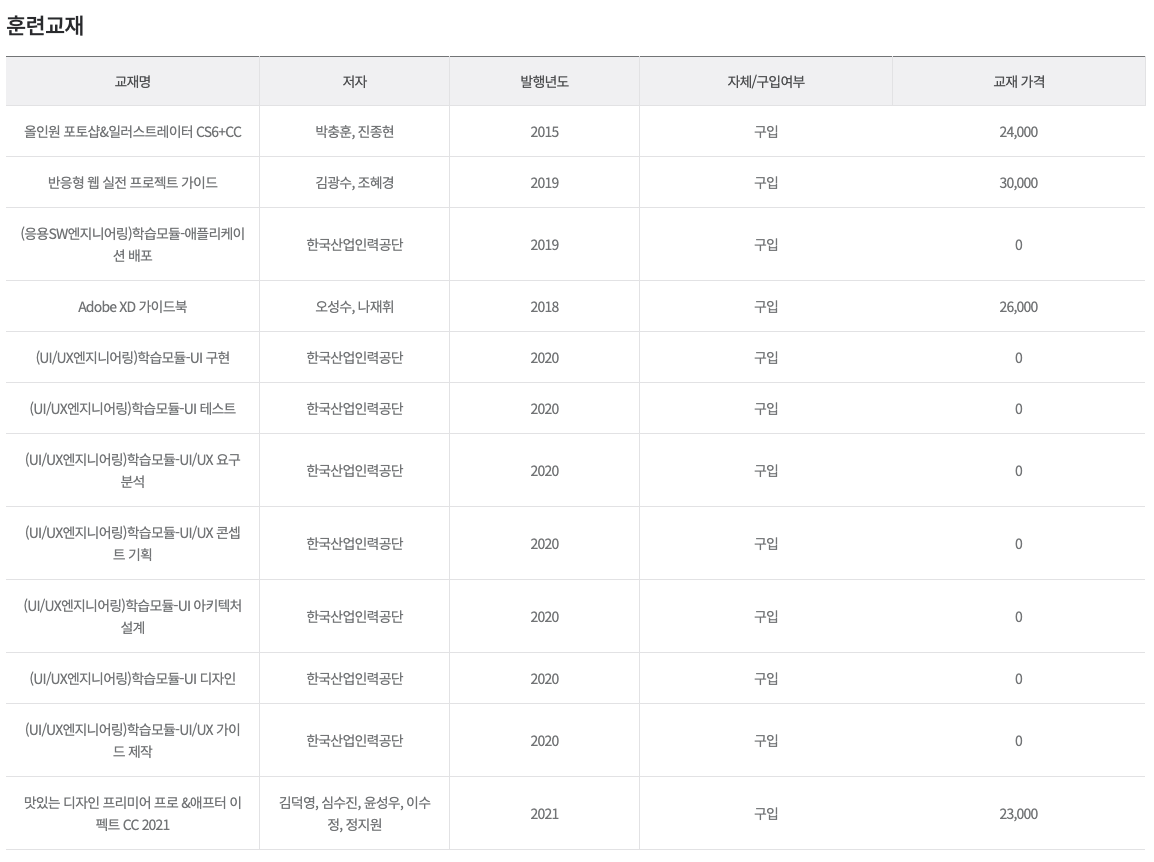Click 학습모듈-UI/UX 콘셉트 기획 textbook cell
1154x862 pixels.
(132, 543)
